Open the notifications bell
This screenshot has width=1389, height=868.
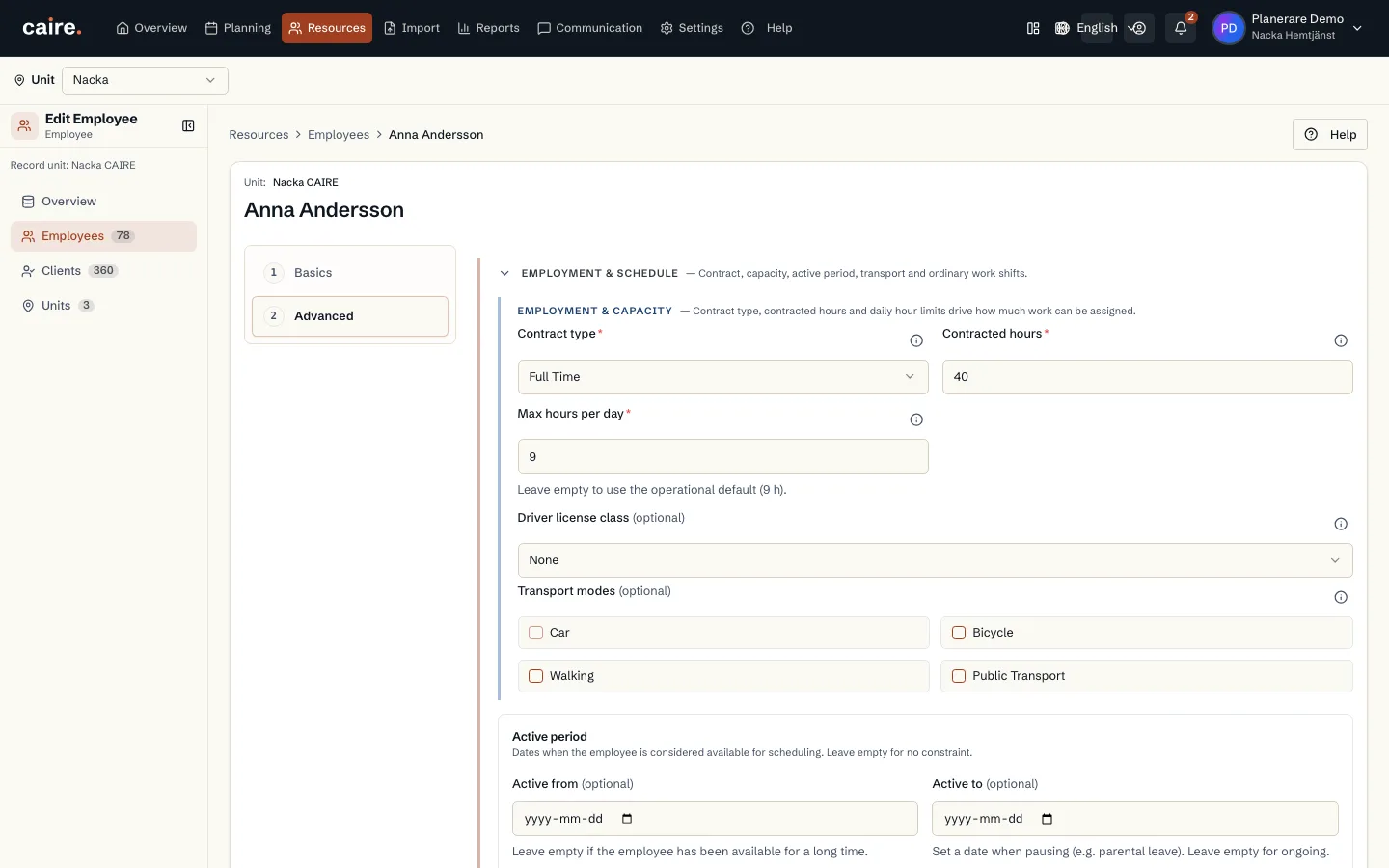coord(1181,28)
